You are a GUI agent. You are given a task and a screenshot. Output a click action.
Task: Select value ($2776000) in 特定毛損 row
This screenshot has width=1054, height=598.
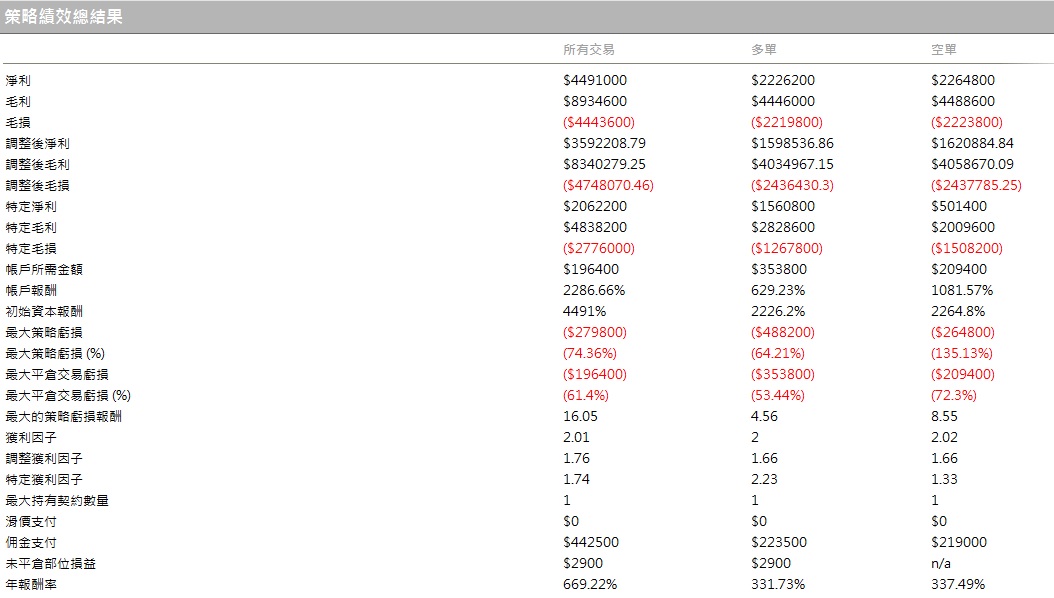pos(599,249)
